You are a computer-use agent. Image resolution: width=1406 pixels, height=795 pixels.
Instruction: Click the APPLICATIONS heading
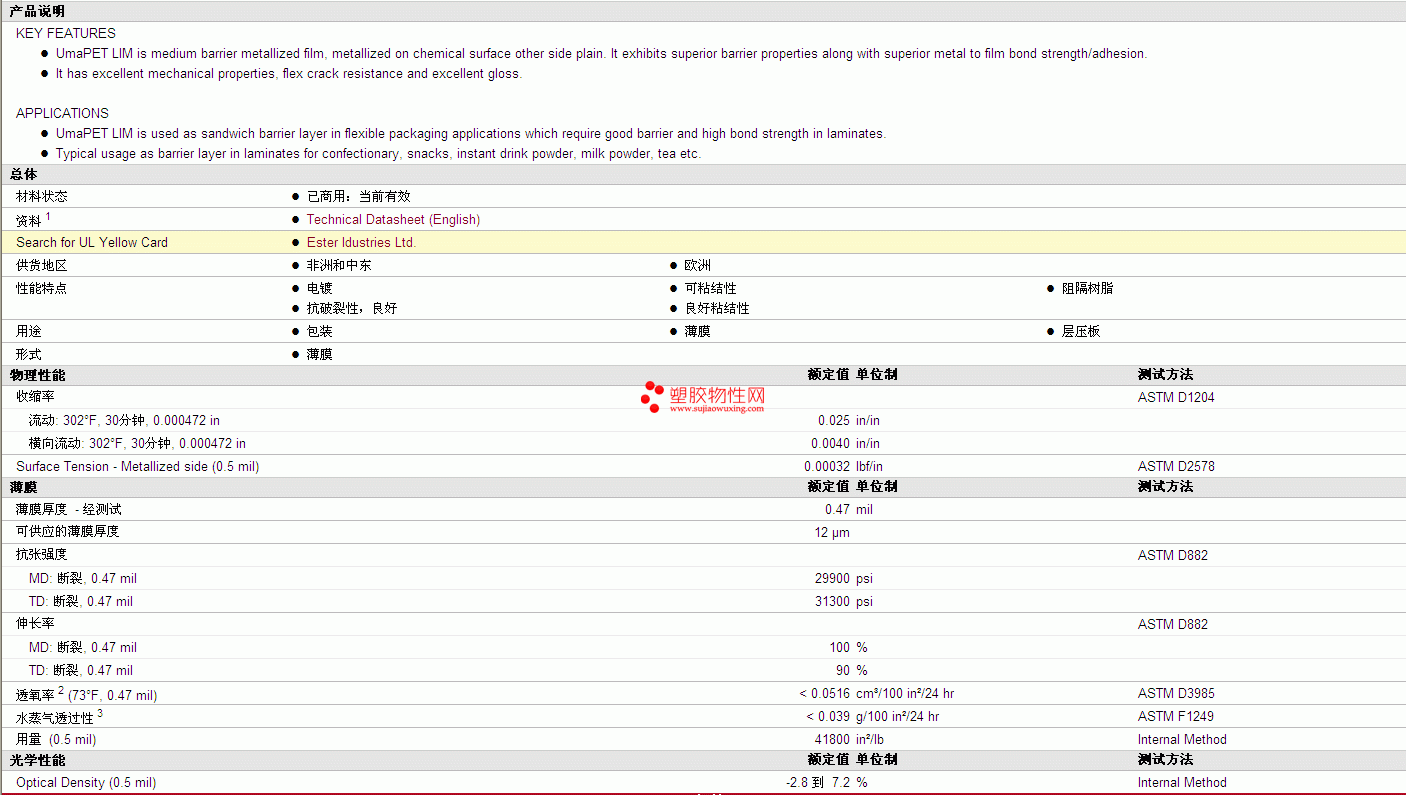[62, 114]
